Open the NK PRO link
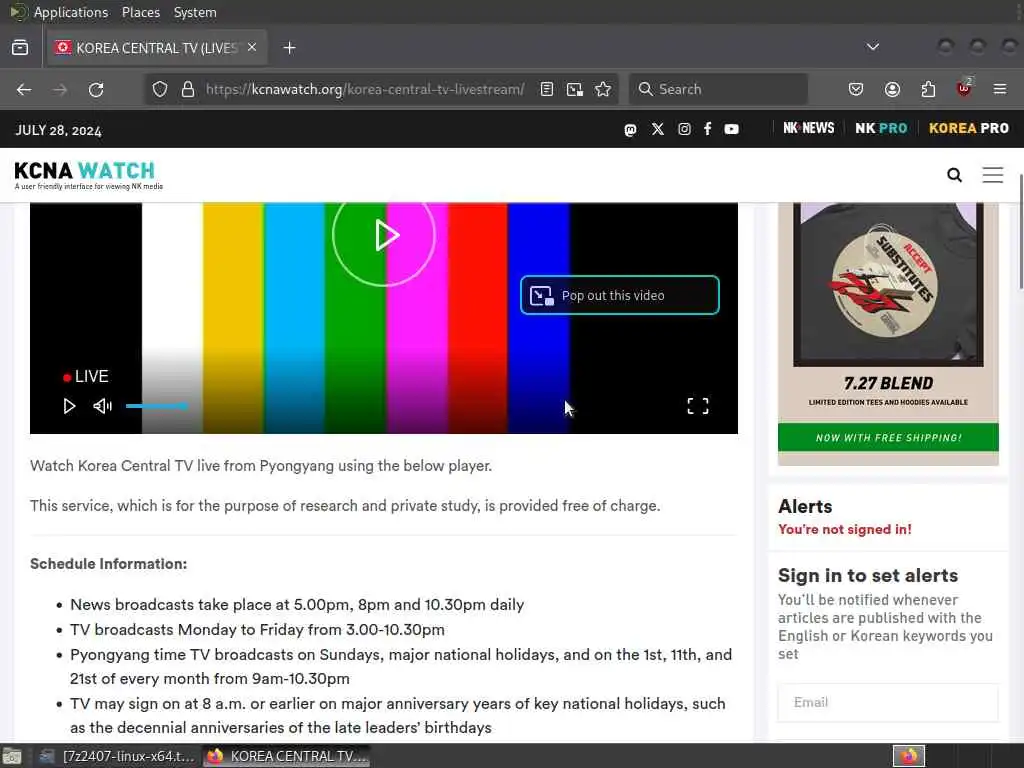This screenshot has width=1024, height=768. pyautogui.click(x=881, y=128)
